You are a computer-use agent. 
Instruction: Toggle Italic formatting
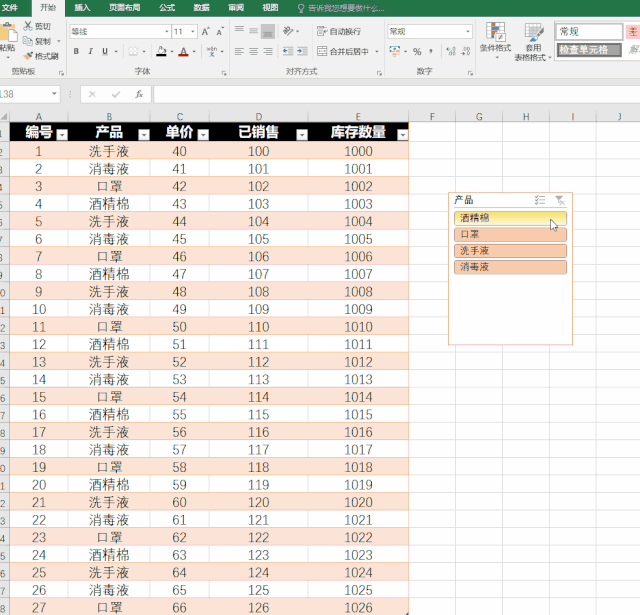click(x=91, y=51)
